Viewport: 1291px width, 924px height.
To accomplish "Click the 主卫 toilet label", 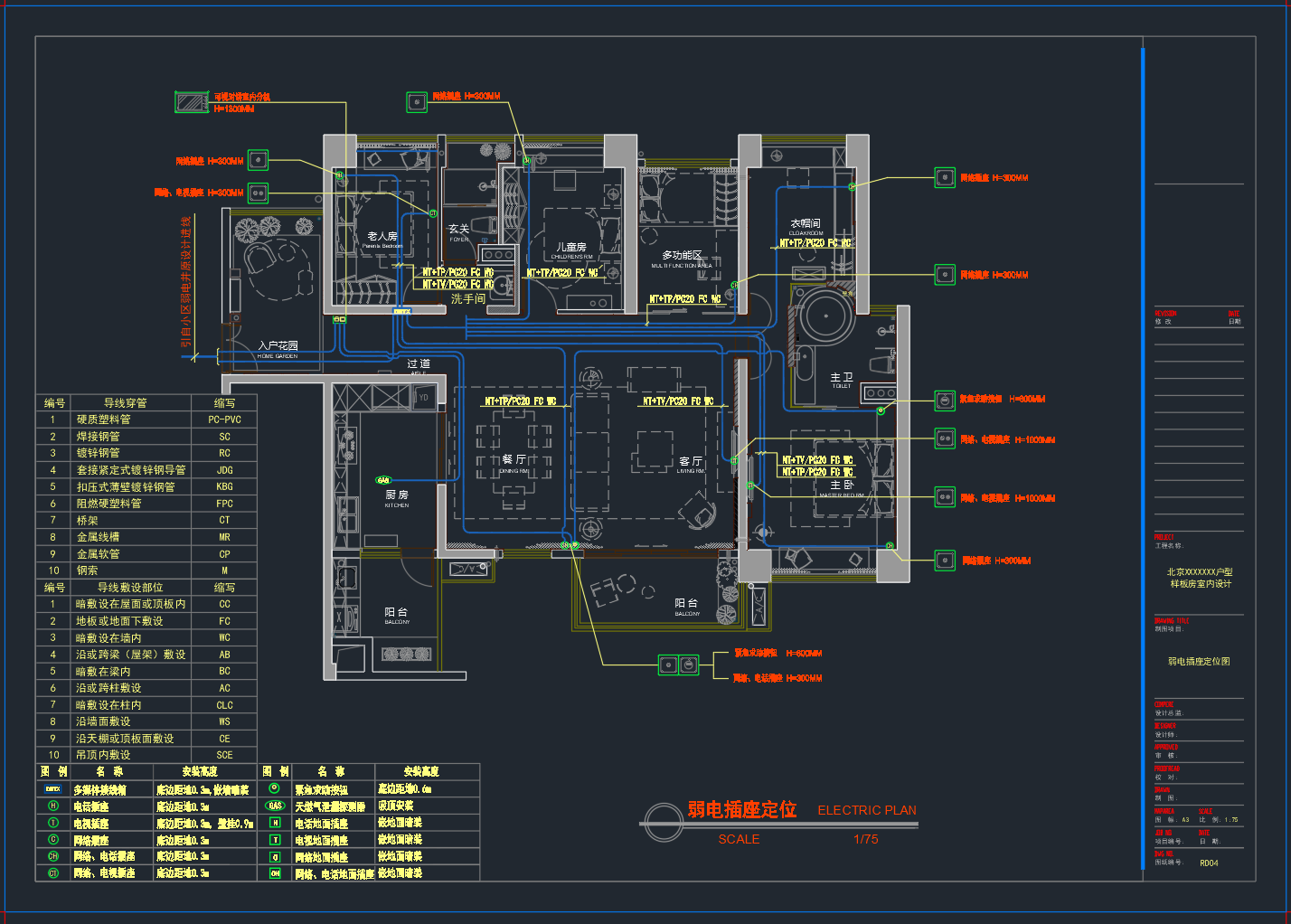I will pos(842,377).
